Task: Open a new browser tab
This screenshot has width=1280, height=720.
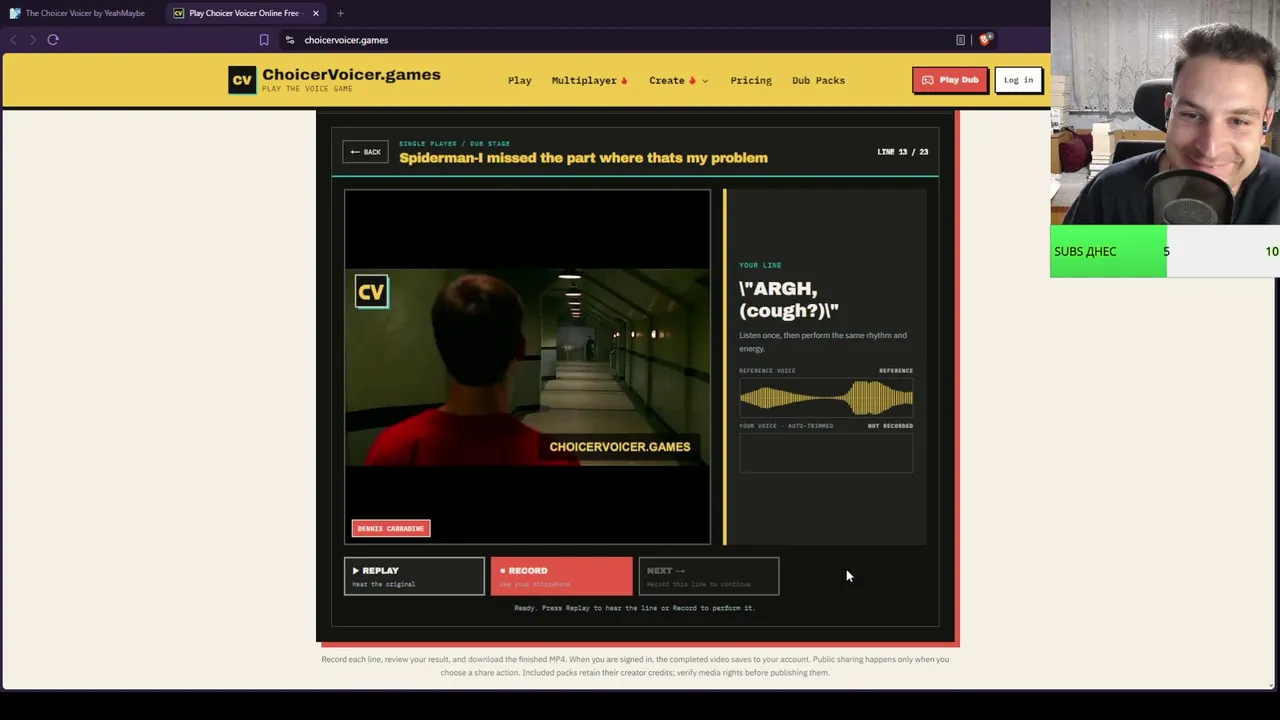Action: tap(340, 13)
